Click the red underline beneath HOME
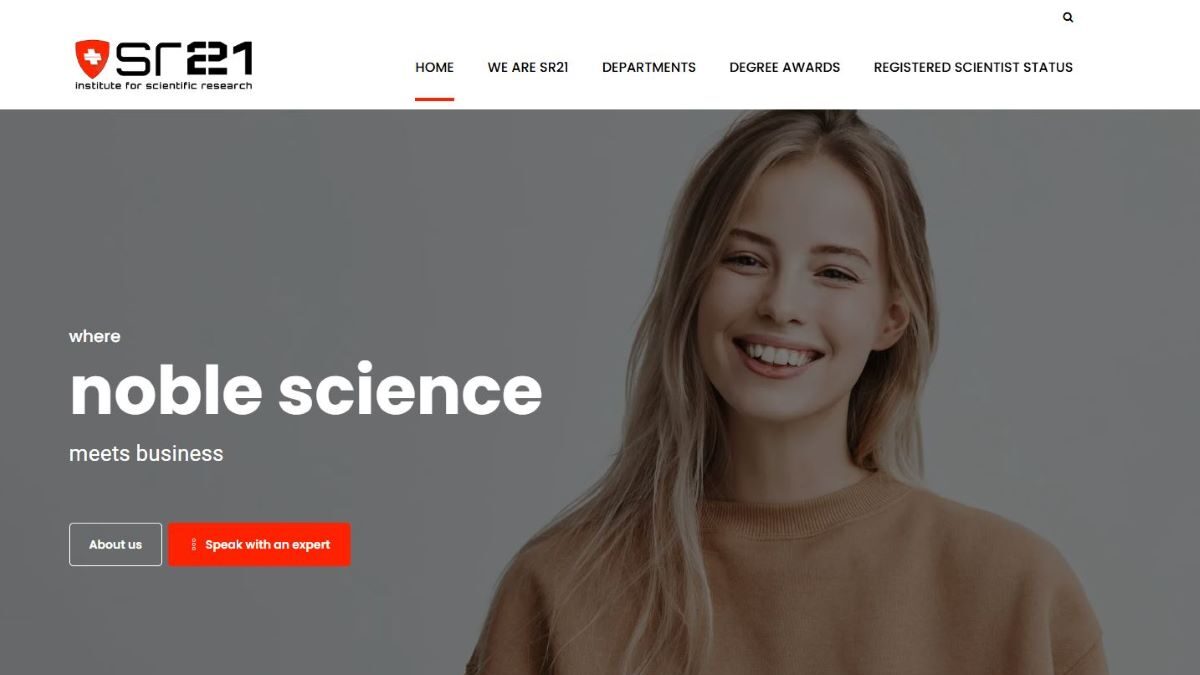Viewport: 1200px width, 675px height. tap(434, 99)
